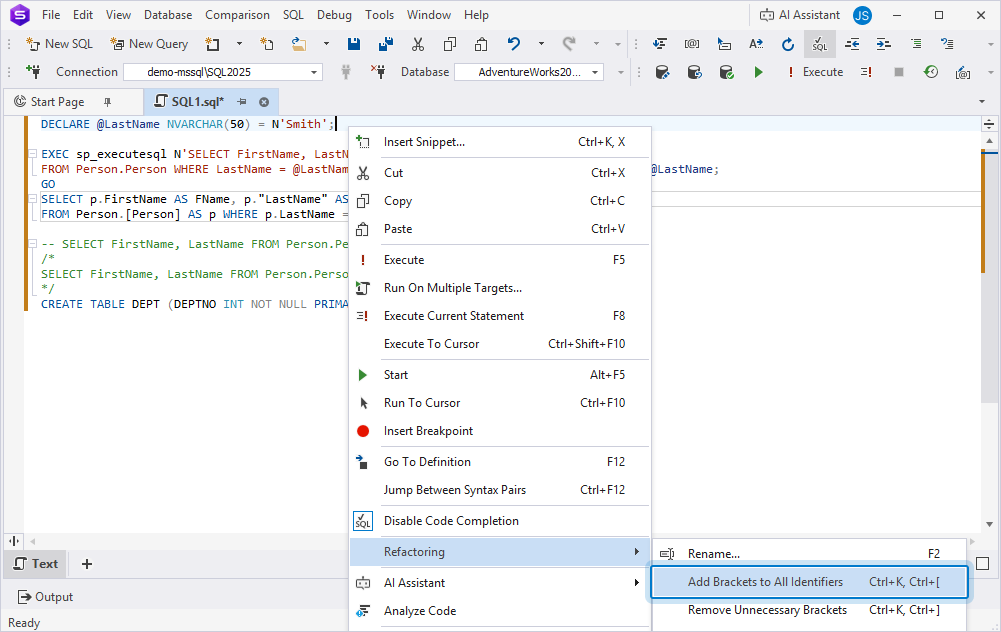Click the New Connection plug icon
This screenshot has height=632, width=1001.
(33, 71)
